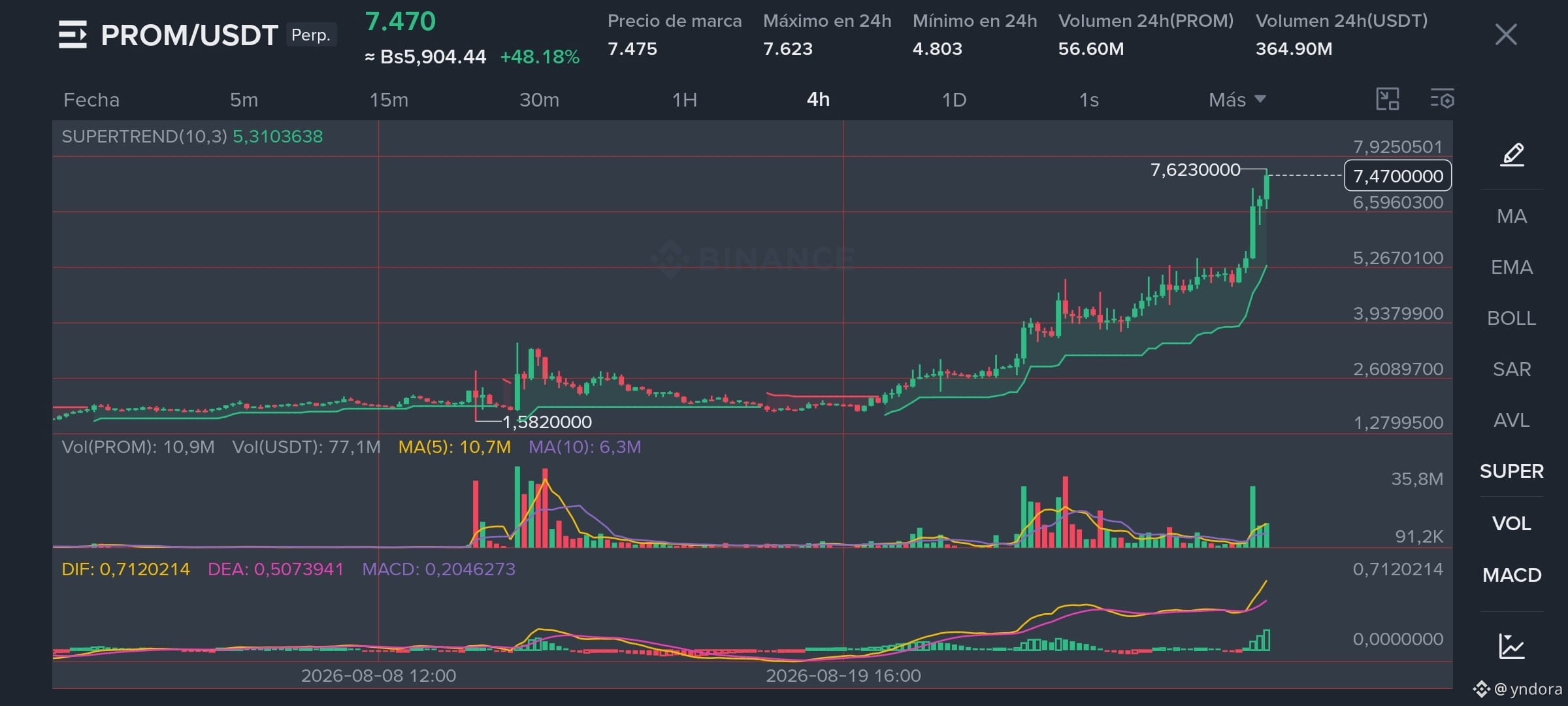Click the 91,2K volume axis label
The image size is (1568, 706).
tap(1419, 537)
